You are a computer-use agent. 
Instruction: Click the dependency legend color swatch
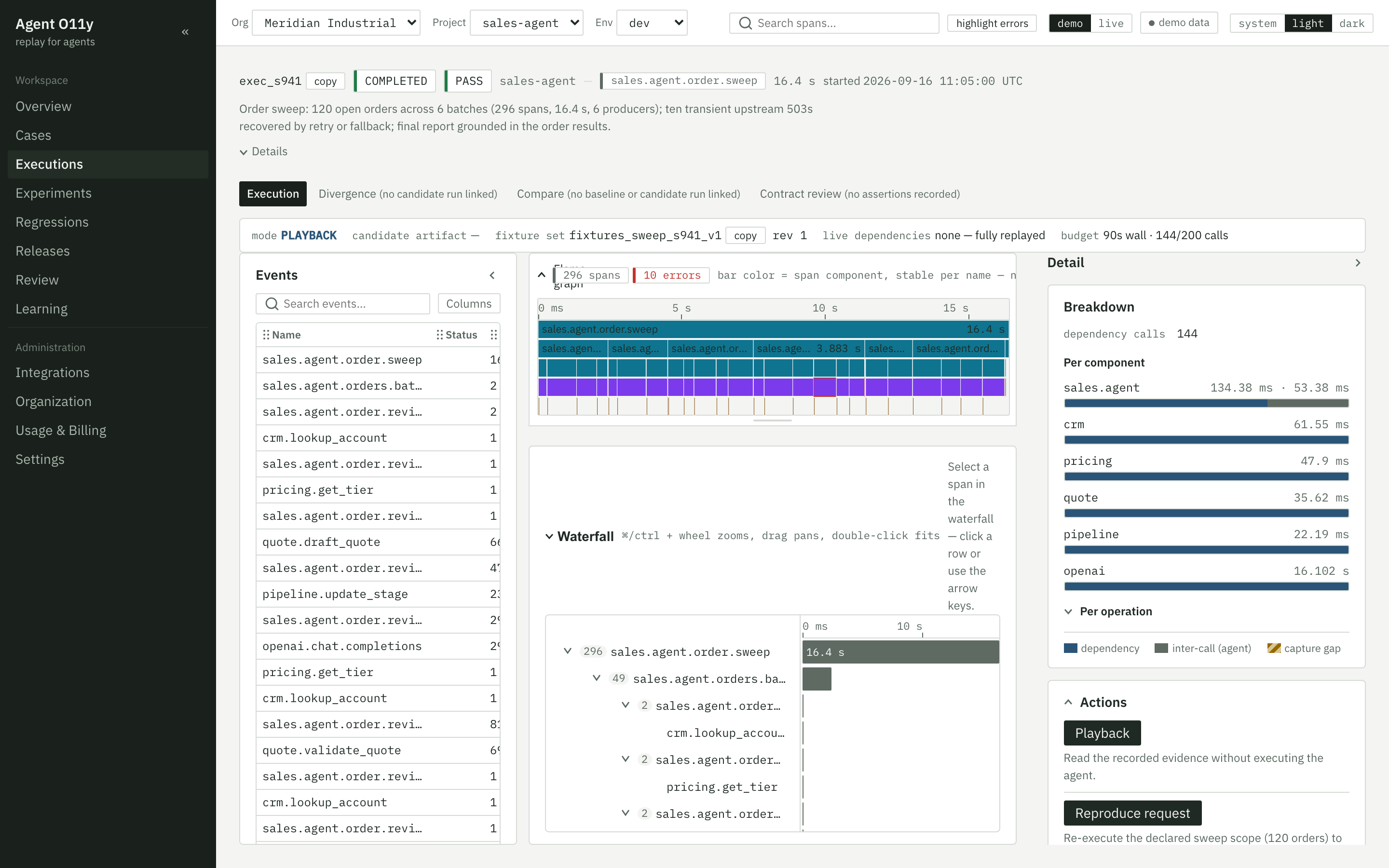click(x=1070, y=648)
